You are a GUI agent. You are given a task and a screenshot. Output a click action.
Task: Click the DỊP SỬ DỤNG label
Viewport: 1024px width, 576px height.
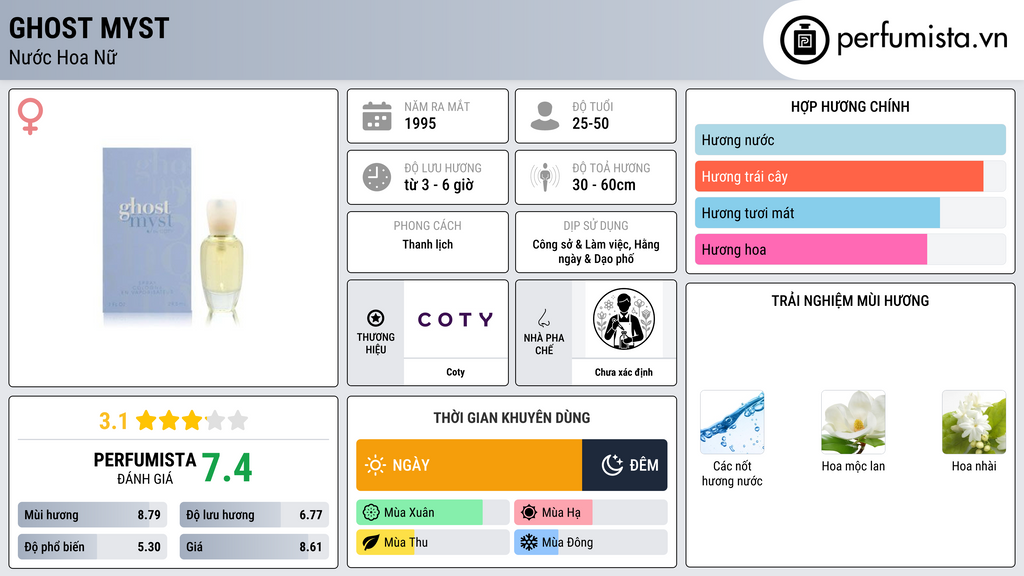596,225
